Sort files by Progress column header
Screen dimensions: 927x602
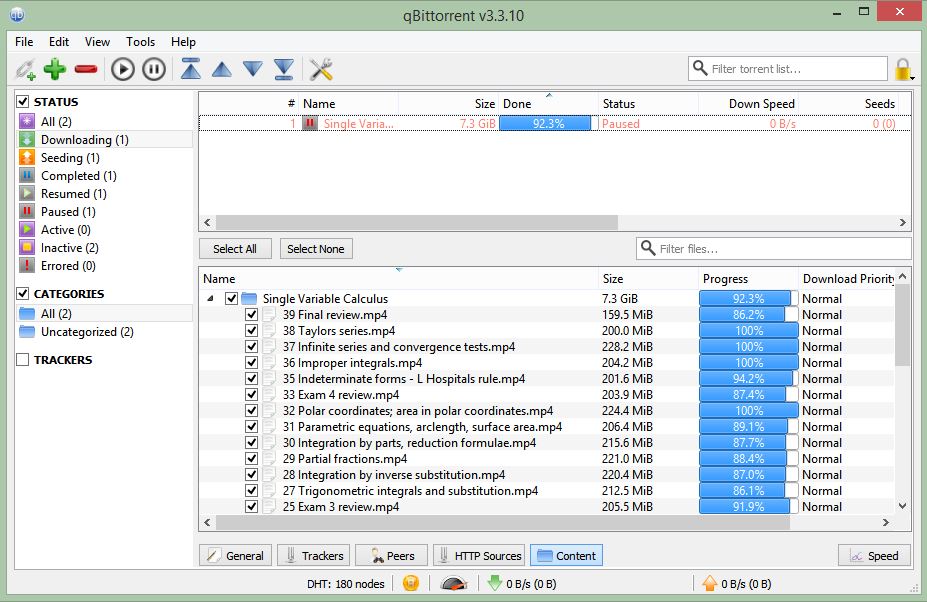tap(748, 279)
